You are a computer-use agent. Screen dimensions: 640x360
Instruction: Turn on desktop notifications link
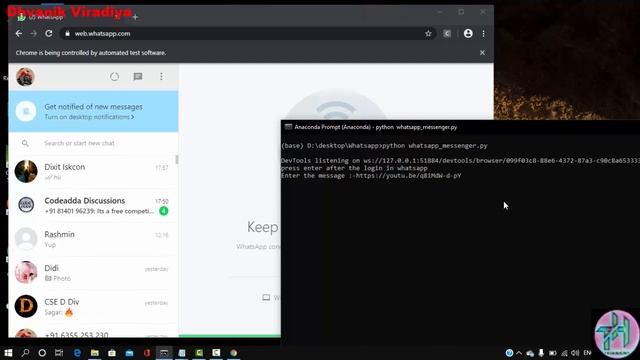89,117
